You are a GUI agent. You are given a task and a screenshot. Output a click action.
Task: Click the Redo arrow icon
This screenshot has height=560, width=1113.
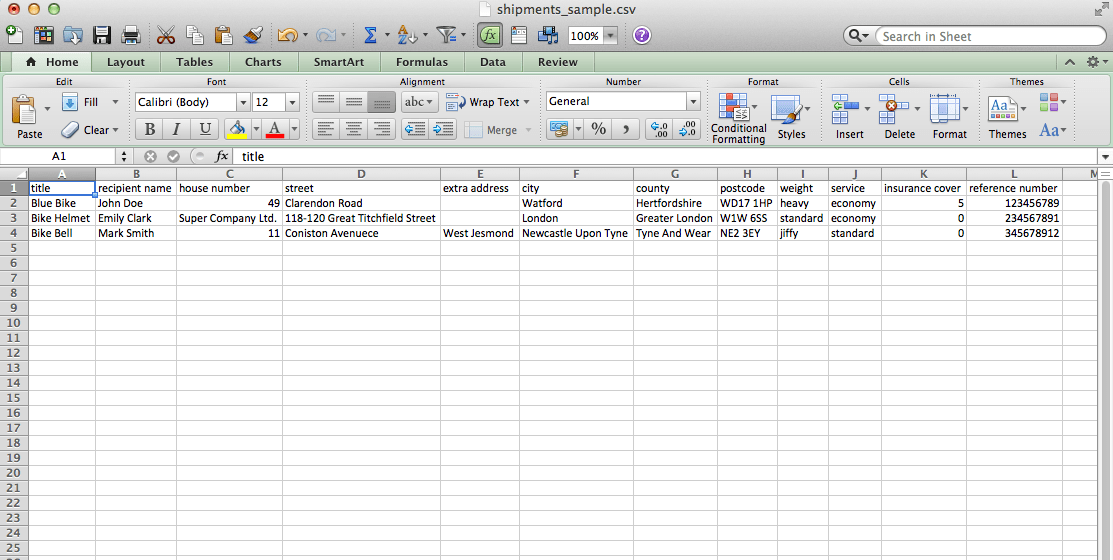[x=326, y=35]
